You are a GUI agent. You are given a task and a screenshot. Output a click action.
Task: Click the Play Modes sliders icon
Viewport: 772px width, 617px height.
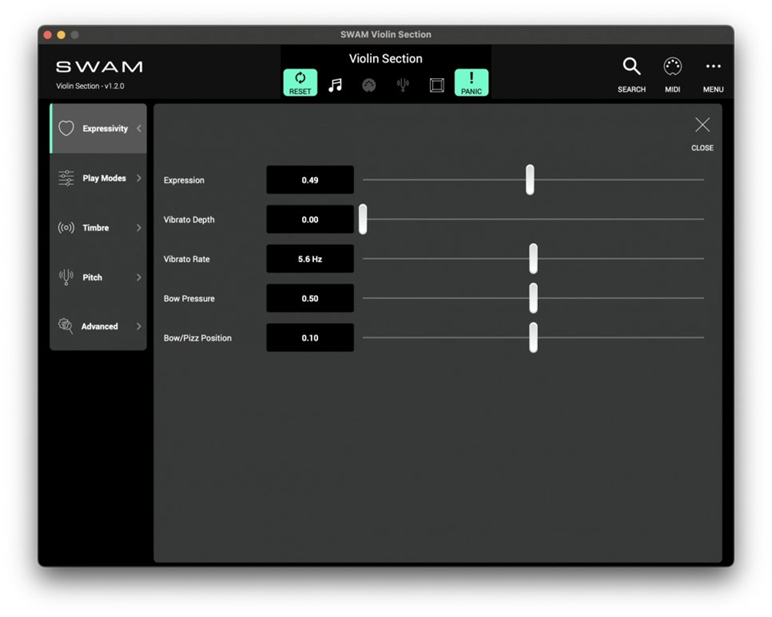pos(66,178)
